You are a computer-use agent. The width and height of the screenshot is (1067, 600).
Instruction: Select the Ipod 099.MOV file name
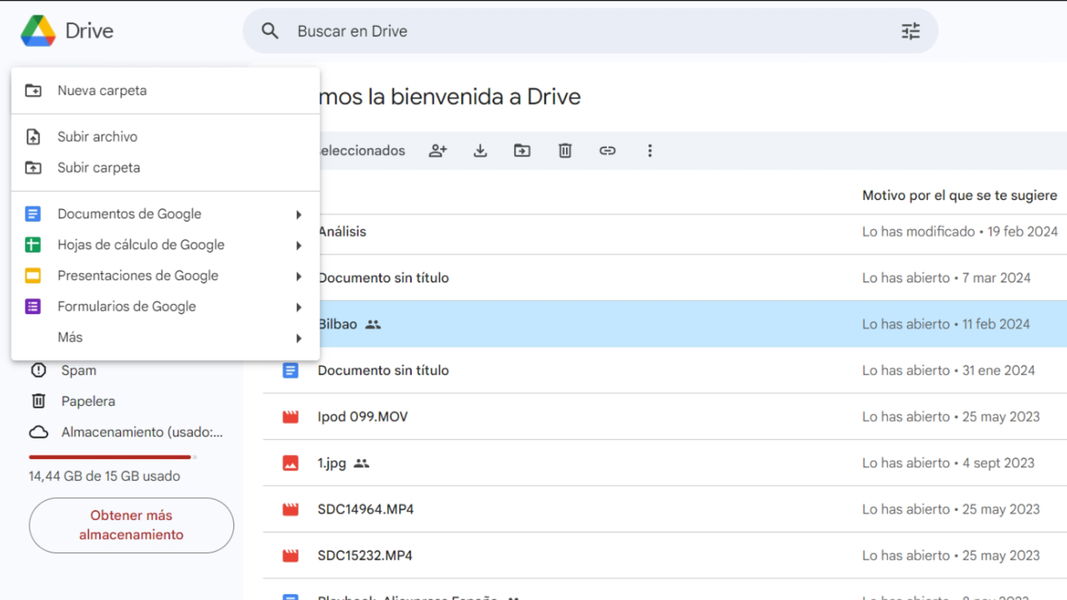pos(363,416)
